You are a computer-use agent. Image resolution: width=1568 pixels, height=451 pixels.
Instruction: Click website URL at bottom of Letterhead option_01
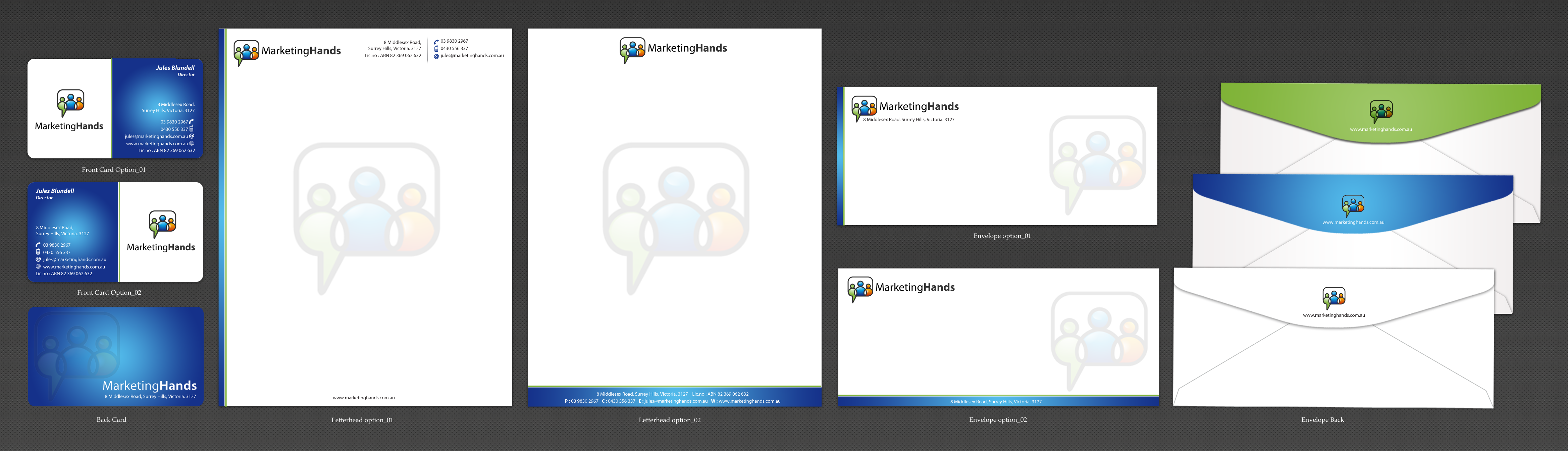(363, 397)
